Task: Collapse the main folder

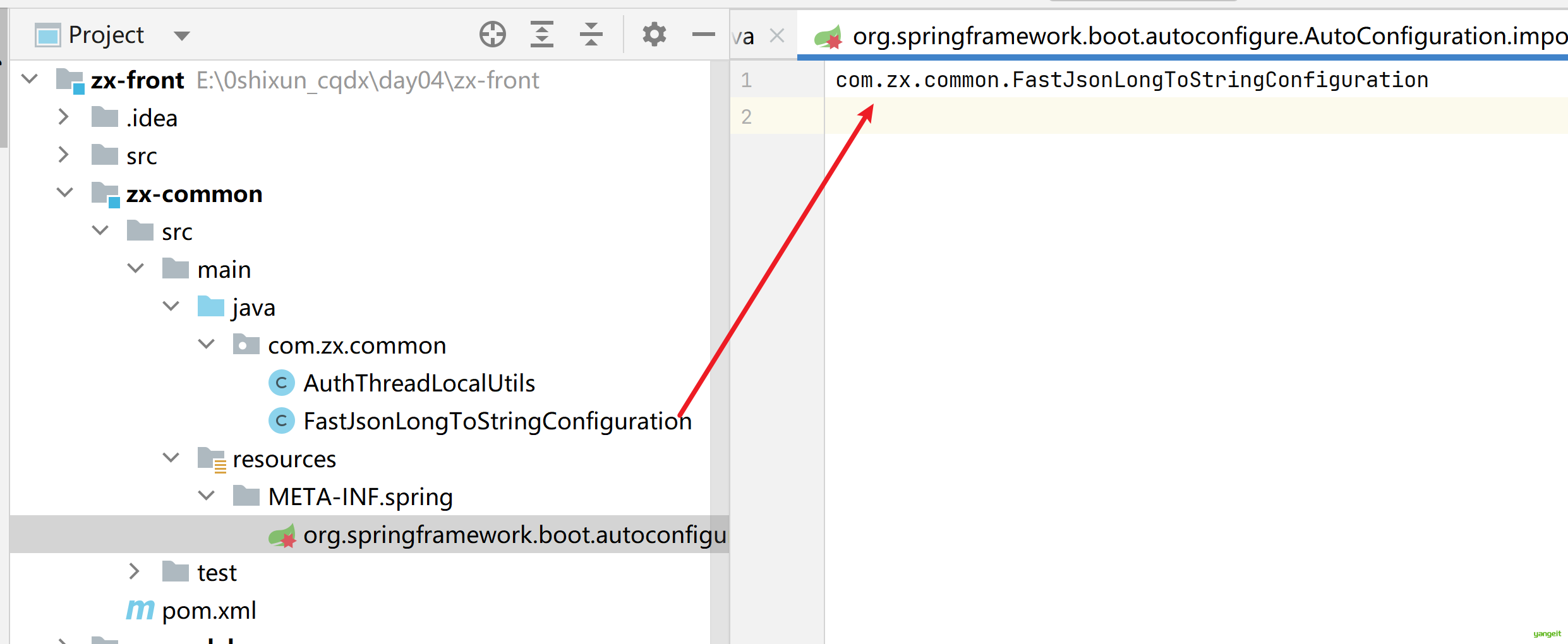Action: [135, 269]
